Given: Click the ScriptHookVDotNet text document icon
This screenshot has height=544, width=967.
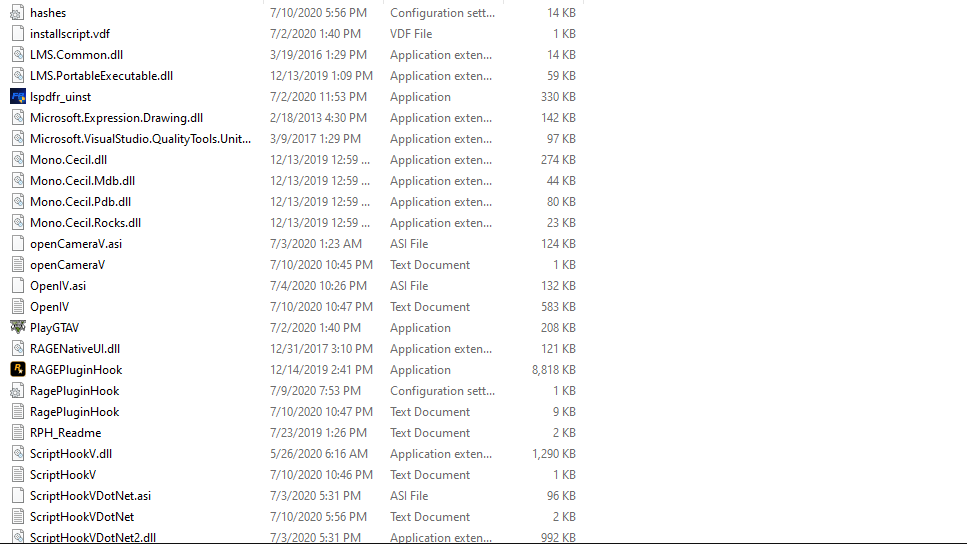Looking at the screenshot, I should (17, 516).
